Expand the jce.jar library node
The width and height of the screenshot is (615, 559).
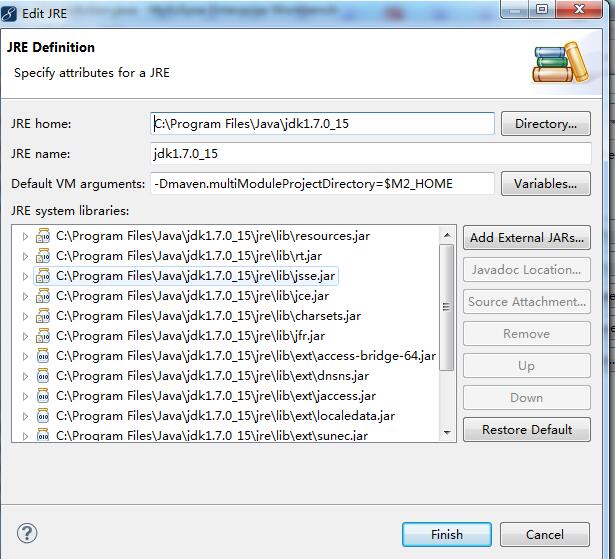pos(25,296)
